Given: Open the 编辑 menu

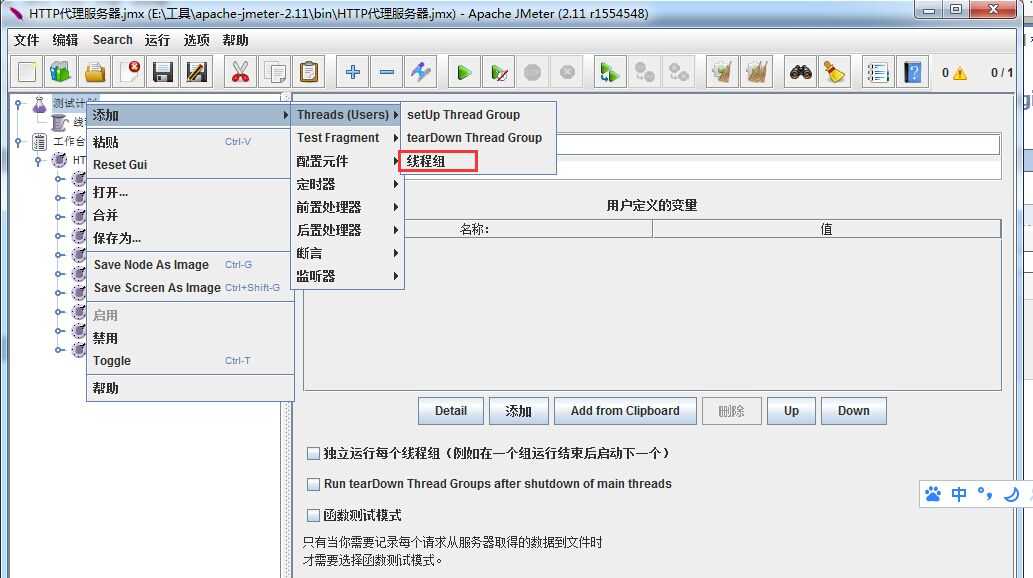Looking at the screenshot, I should tap(65, 40).
